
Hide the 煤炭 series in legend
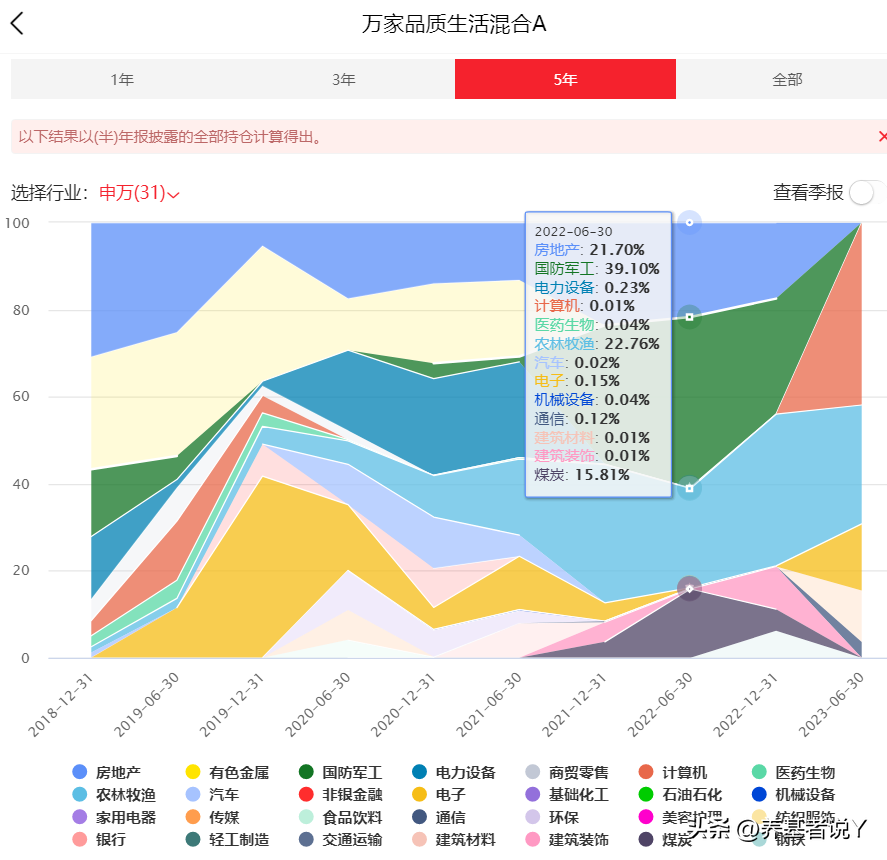[665, 840]
